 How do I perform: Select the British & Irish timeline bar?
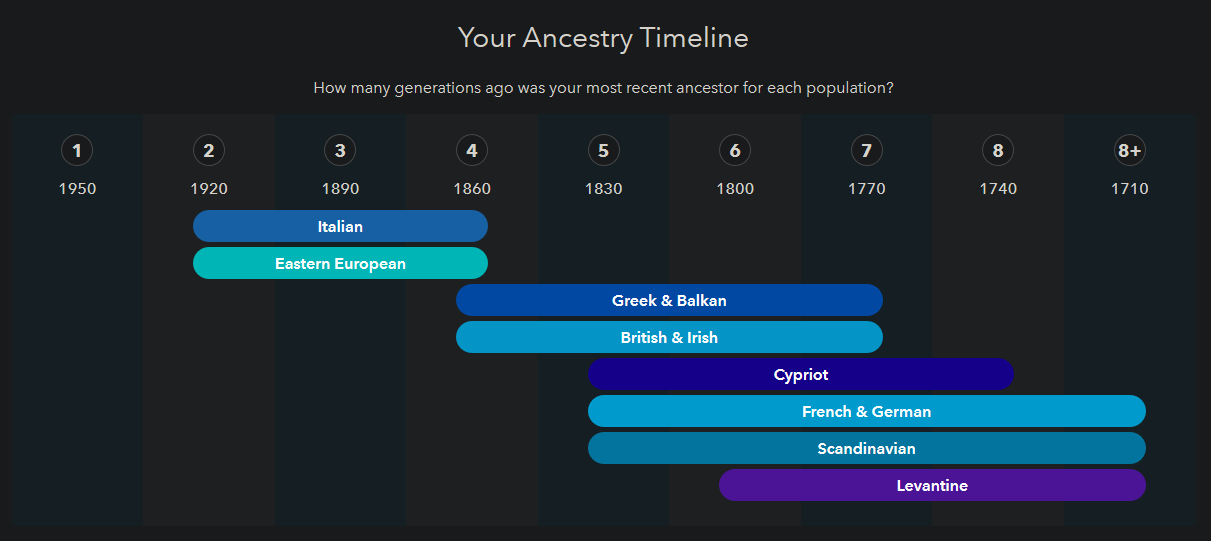(x=669, y=337)
